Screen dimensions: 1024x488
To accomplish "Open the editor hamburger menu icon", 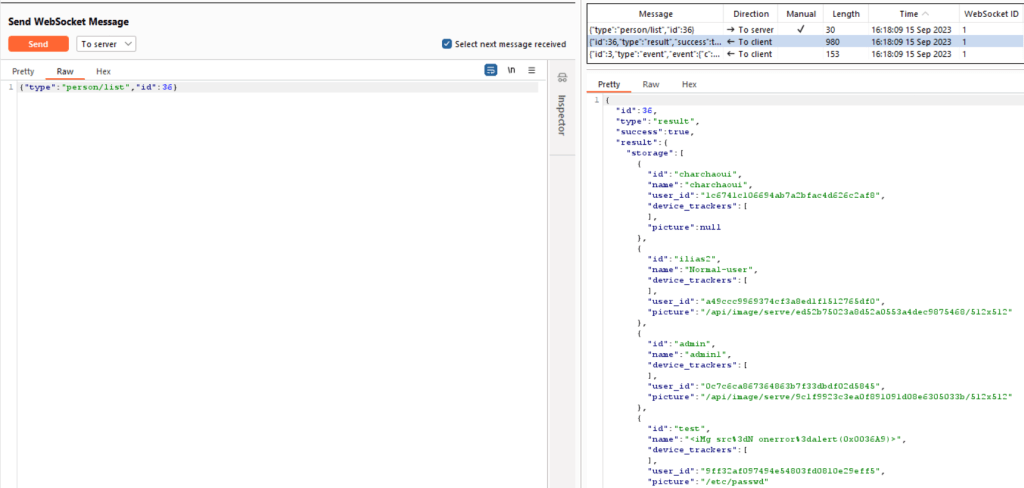I will pos(532,71).
